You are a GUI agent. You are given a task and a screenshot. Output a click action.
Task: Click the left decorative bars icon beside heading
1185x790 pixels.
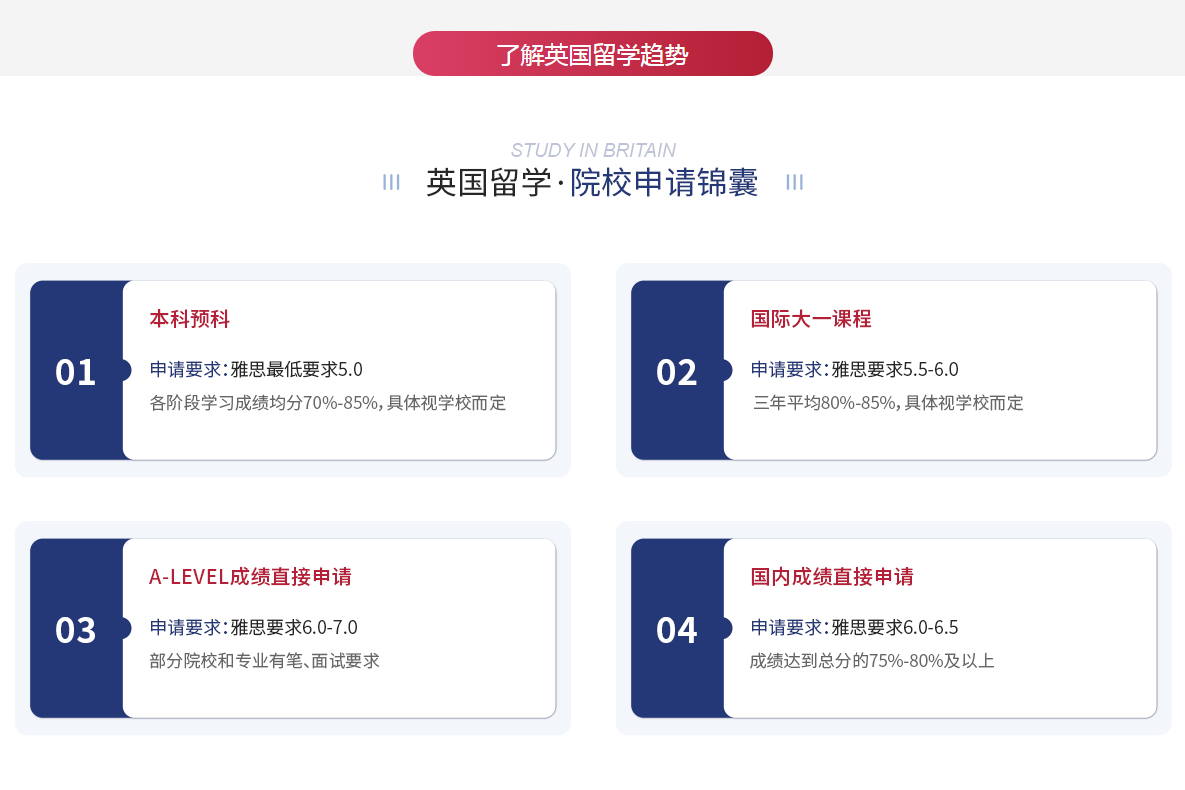click(391, 182)
